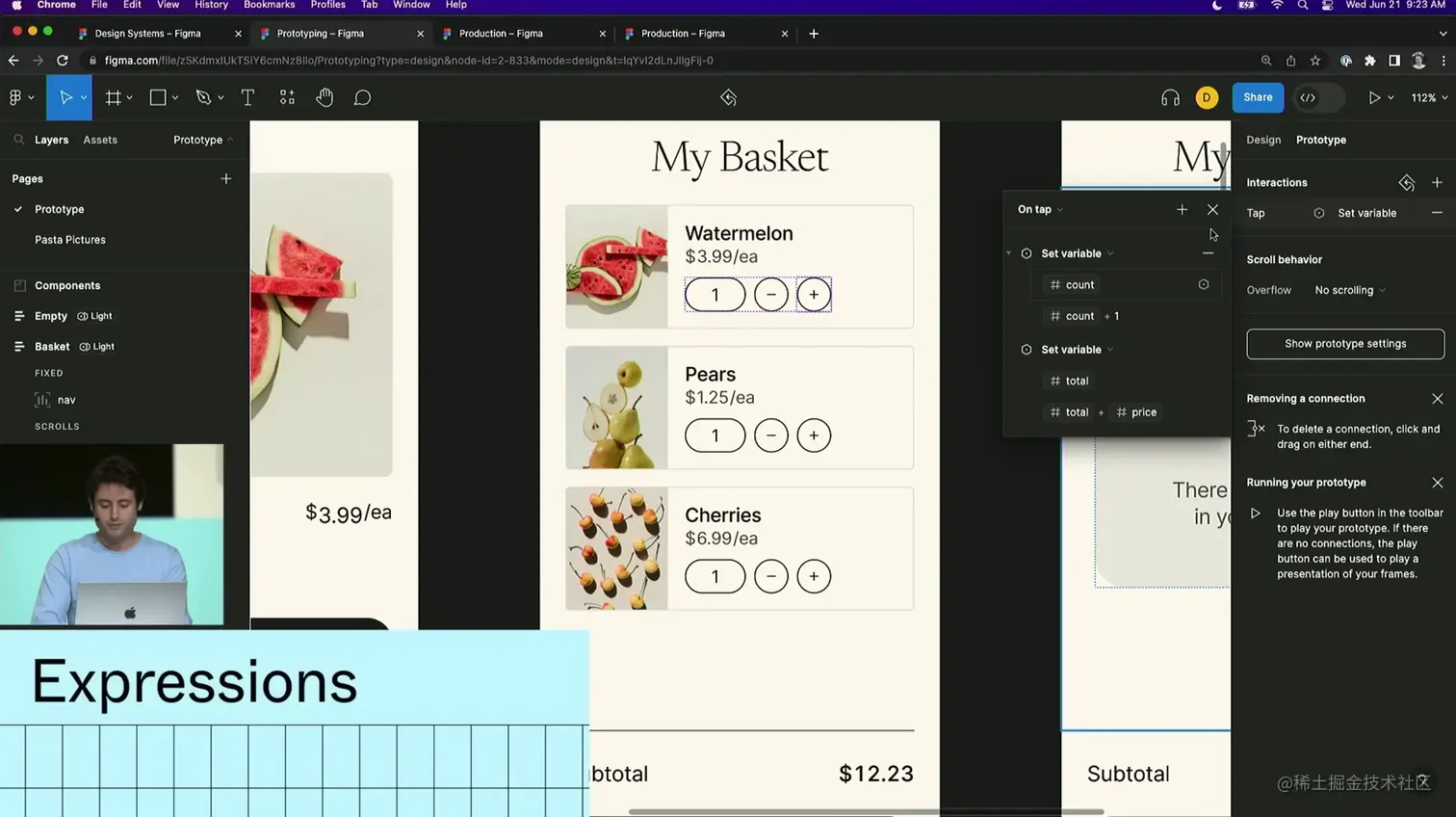Open the Move tool options dropdown
The height and width of the screenshot is (817, 1456).
pos(84,97)
